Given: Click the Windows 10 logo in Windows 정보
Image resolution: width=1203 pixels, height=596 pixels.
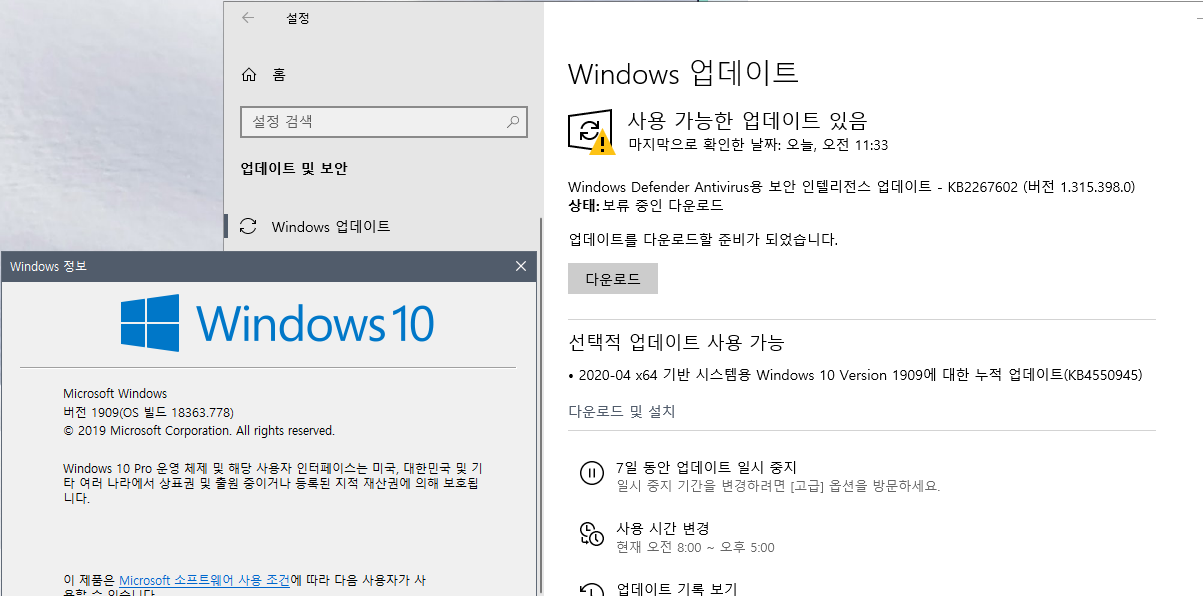Looking at the screenshot, I should tap(278, 323).
